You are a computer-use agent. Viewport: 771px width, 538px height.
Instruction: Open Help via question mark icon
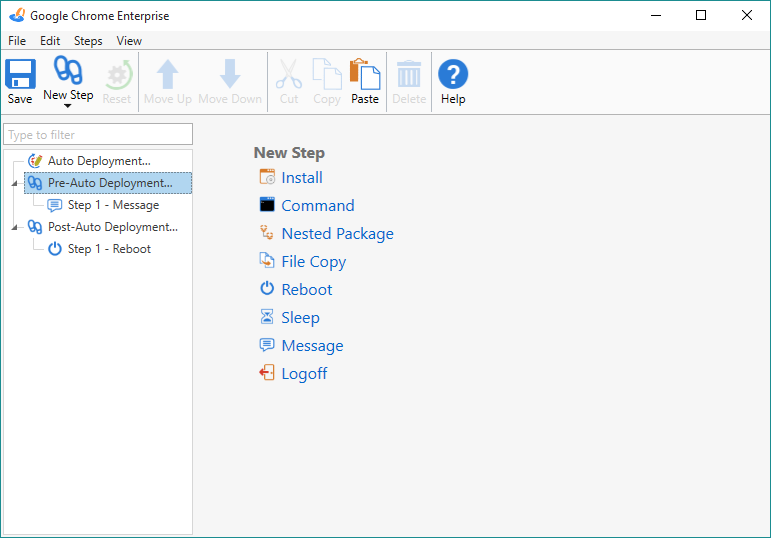453,74
